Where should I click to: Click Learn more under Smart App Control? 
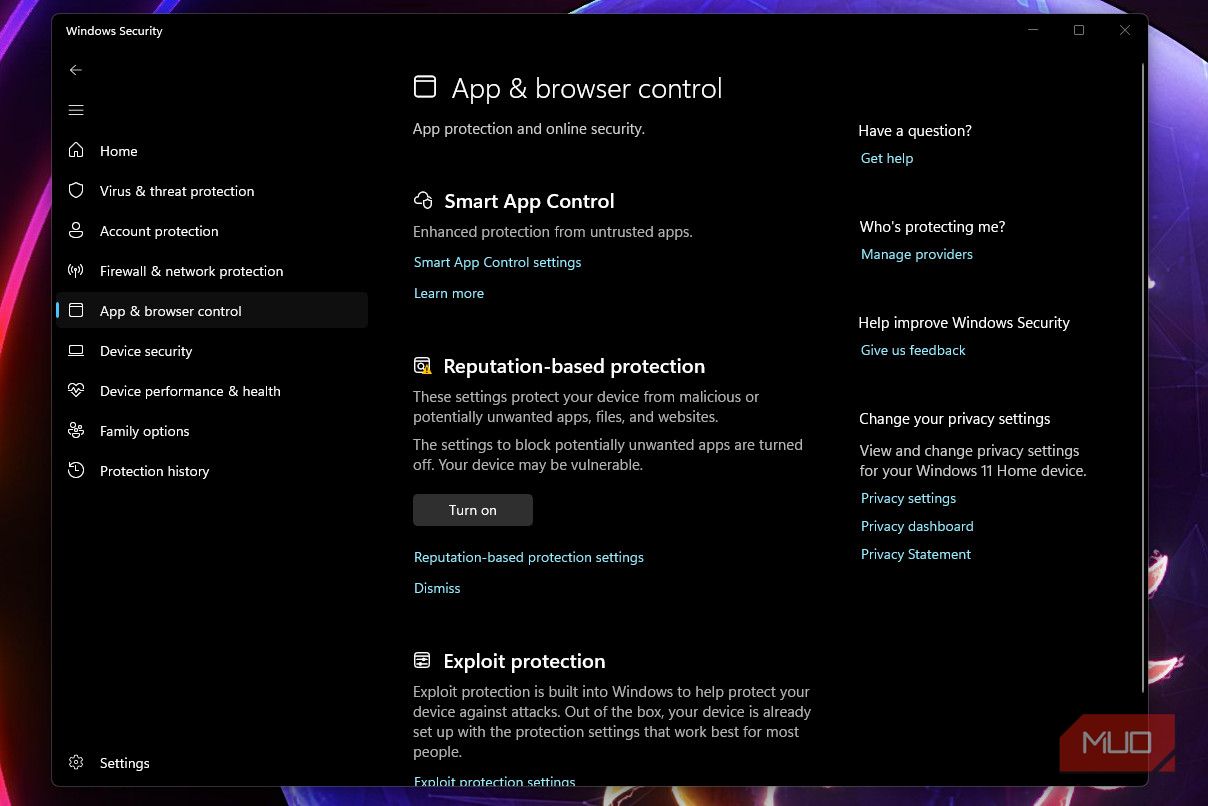(449, 293)
